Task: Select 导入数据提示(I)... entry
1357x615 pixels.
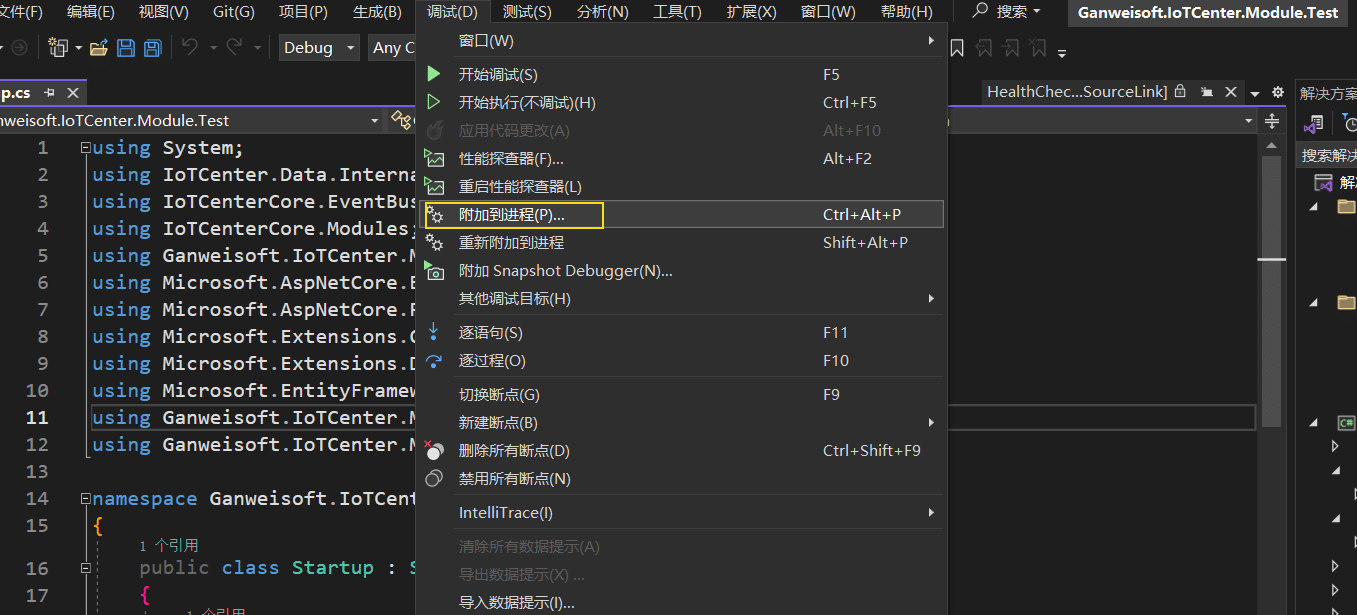Action: (683, 603)
